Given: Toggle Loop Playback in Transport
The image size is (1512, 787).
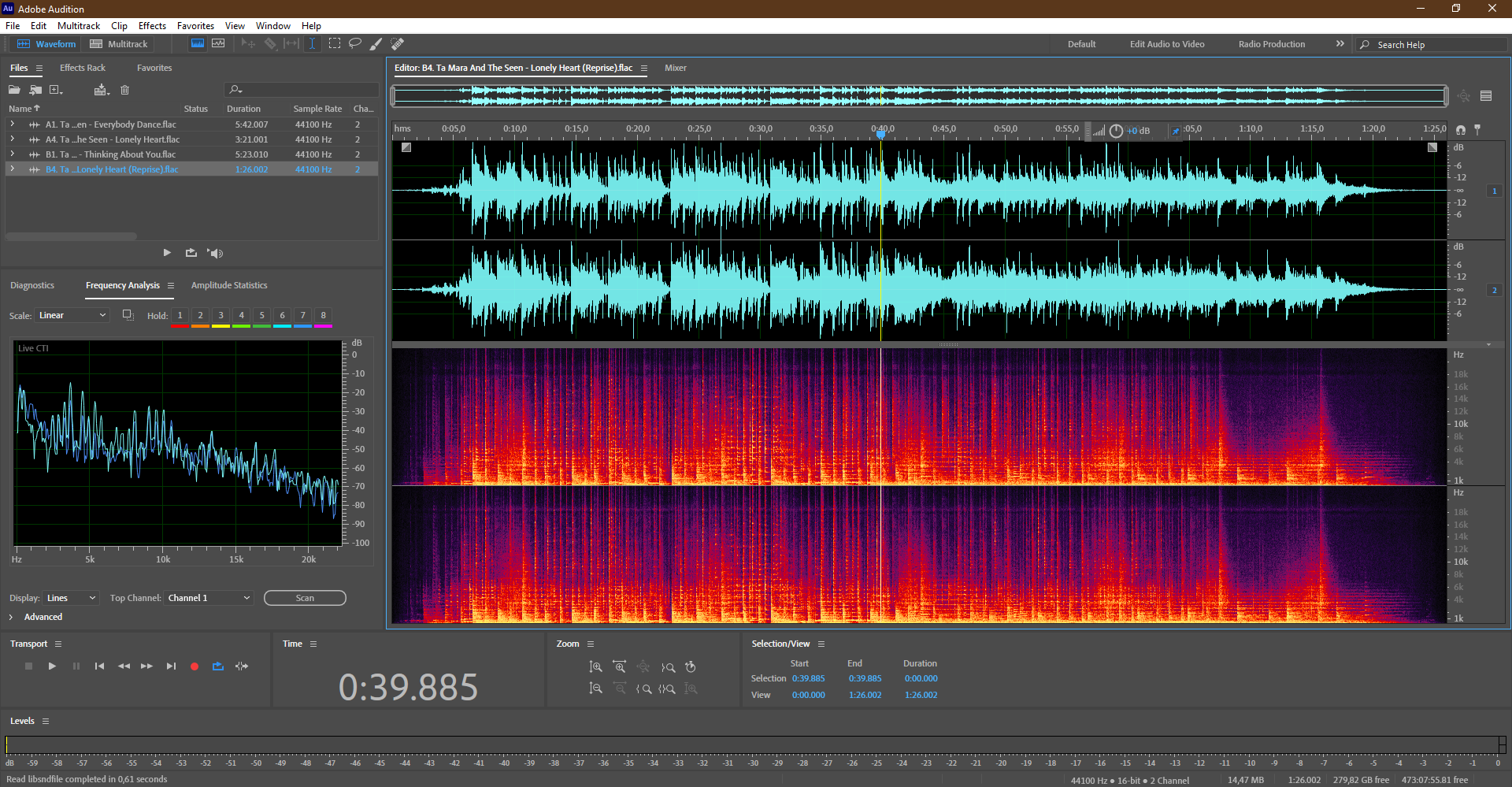Looking at the screenshot, I should [x=218, y=666].
